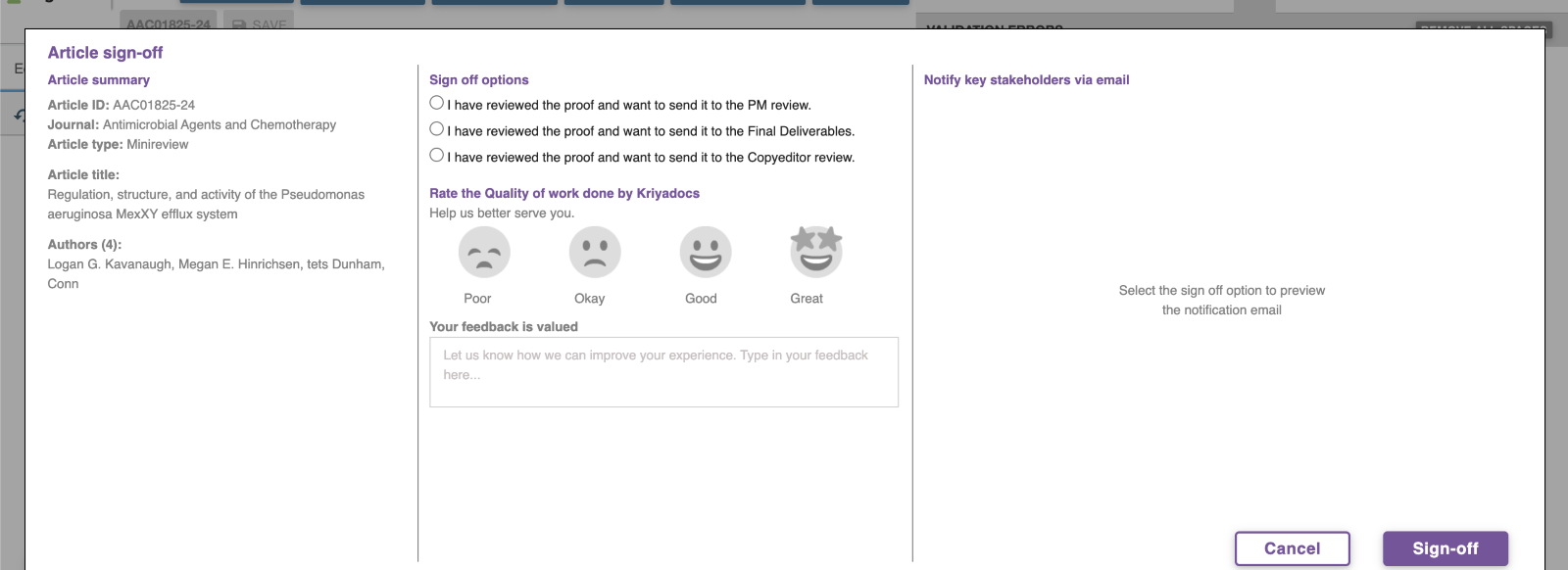Focus the feedback text box
Screen dimensions: 1568x570
coord(663,372)
